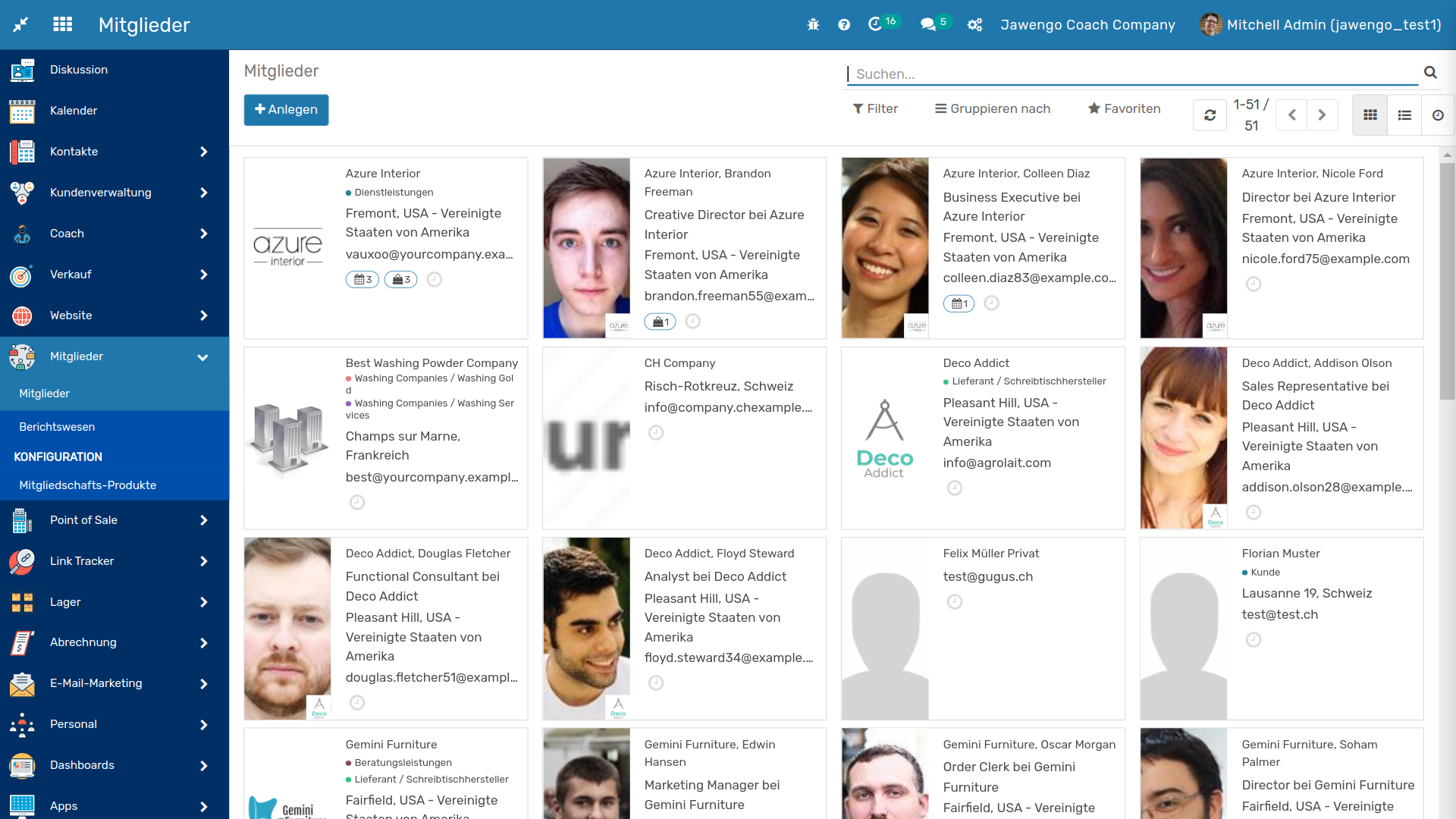The width and height of the screenshot is (1456, 819).
Task: Click the search magnifier icon
Action: tap(1430, 73)
